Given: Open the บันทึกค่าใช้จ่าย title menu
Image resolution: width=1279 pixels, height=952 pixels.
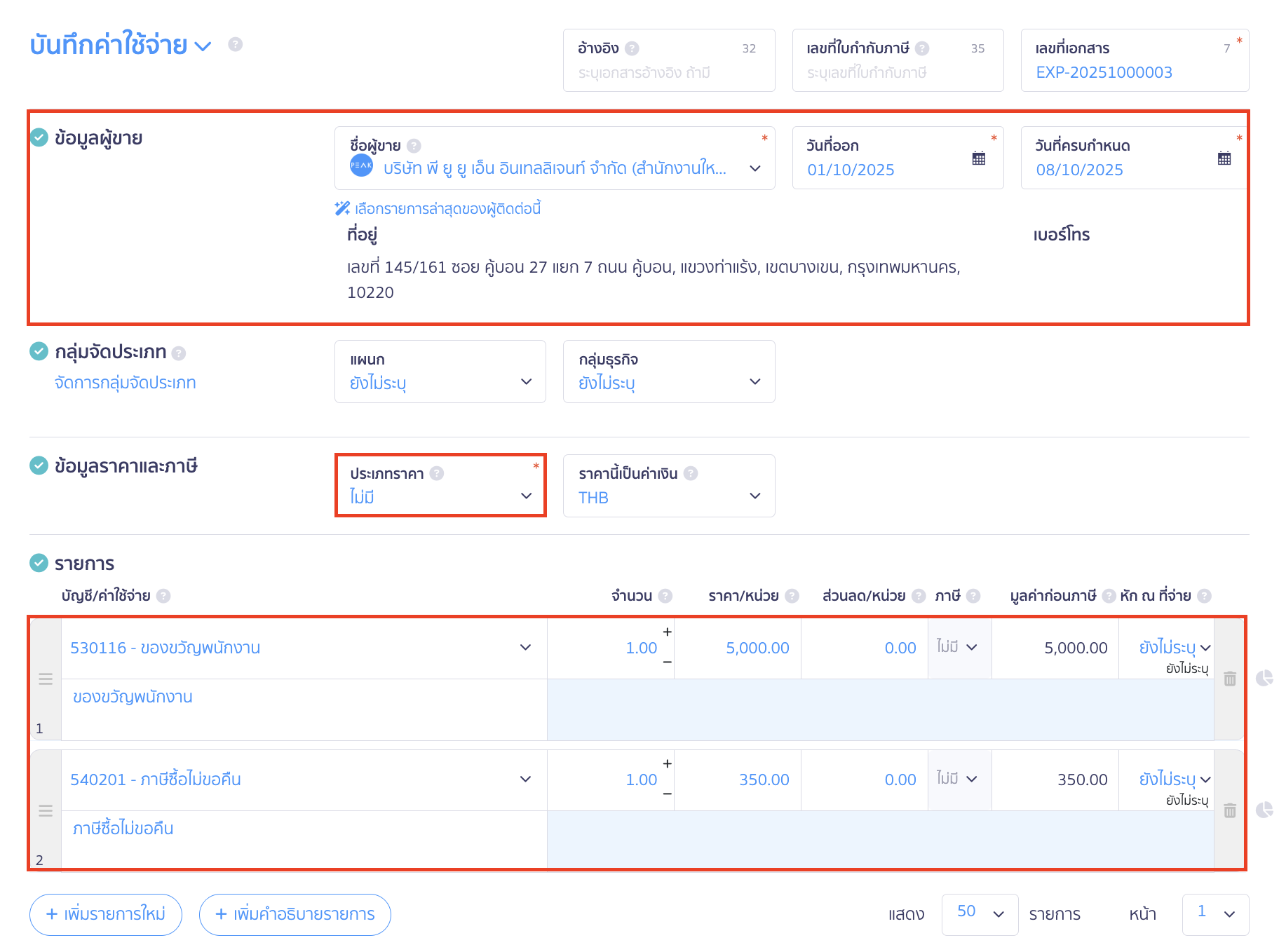Looking at the screenshot, I should pyautogui.click(x=203, y=46).
